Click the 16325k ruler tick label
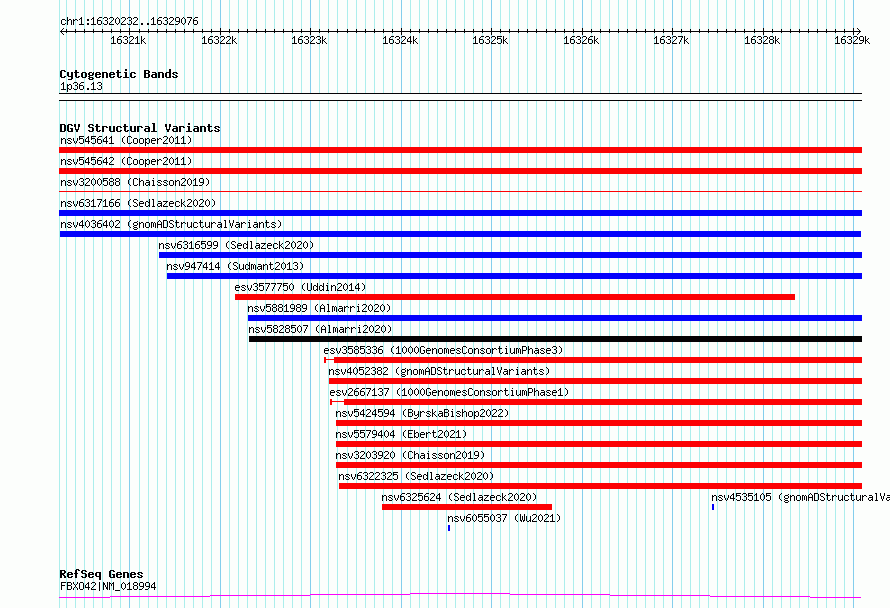 click(490, 40)
